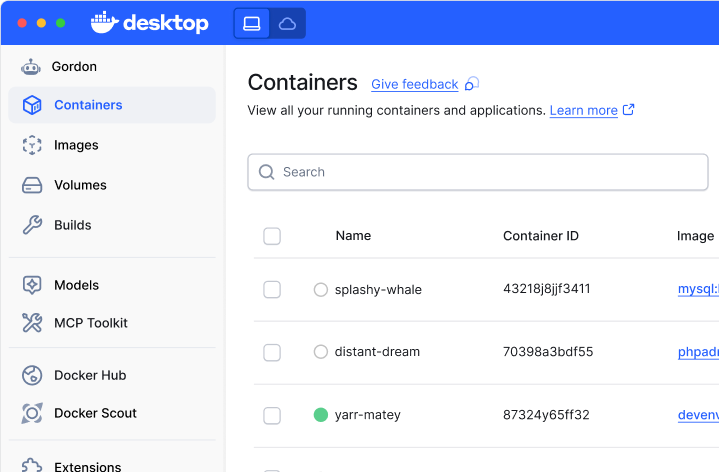Focus the Search containers field
The image size is (719, 472).
click(478, 172)
